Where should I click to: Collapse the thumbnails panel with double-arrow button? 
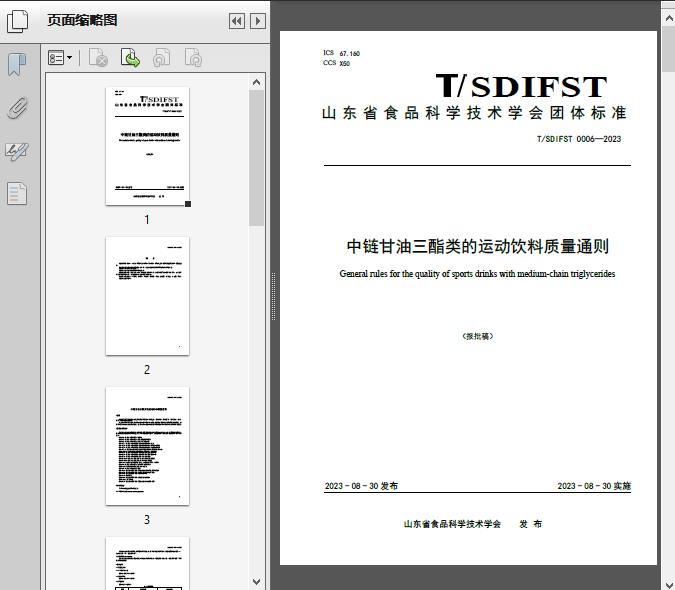(x=237, y=21)
